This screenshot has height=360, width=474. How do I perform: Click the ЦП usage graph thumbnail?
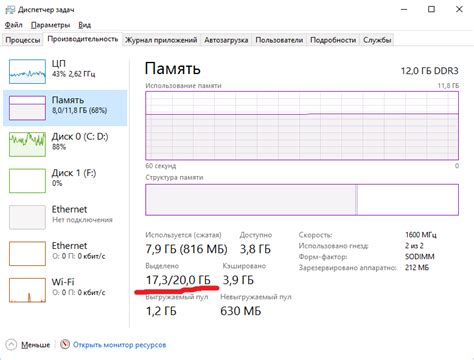point(27,71)
